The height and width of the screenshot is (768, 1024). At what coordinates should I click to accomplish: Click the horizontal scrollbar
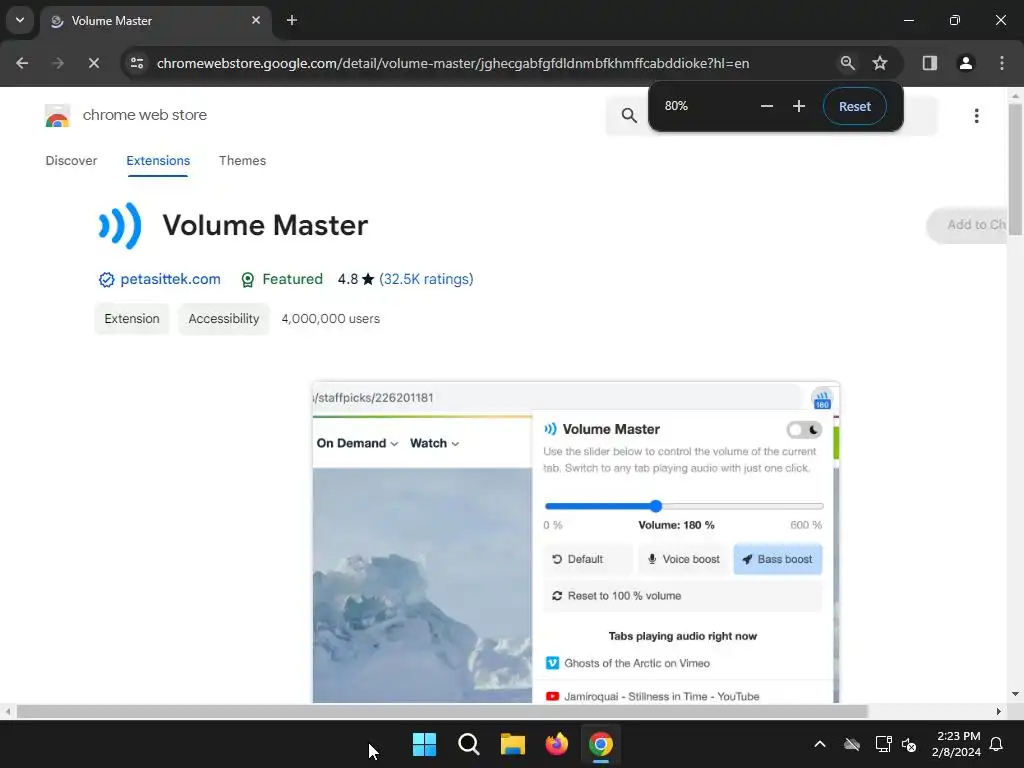(x=441, y=711)
